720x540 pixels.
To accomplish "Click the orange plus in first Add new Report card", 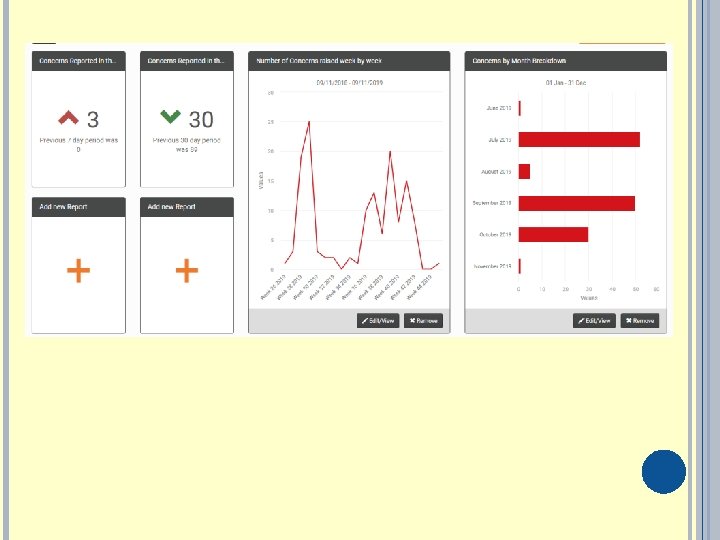I will coord(79,270).
